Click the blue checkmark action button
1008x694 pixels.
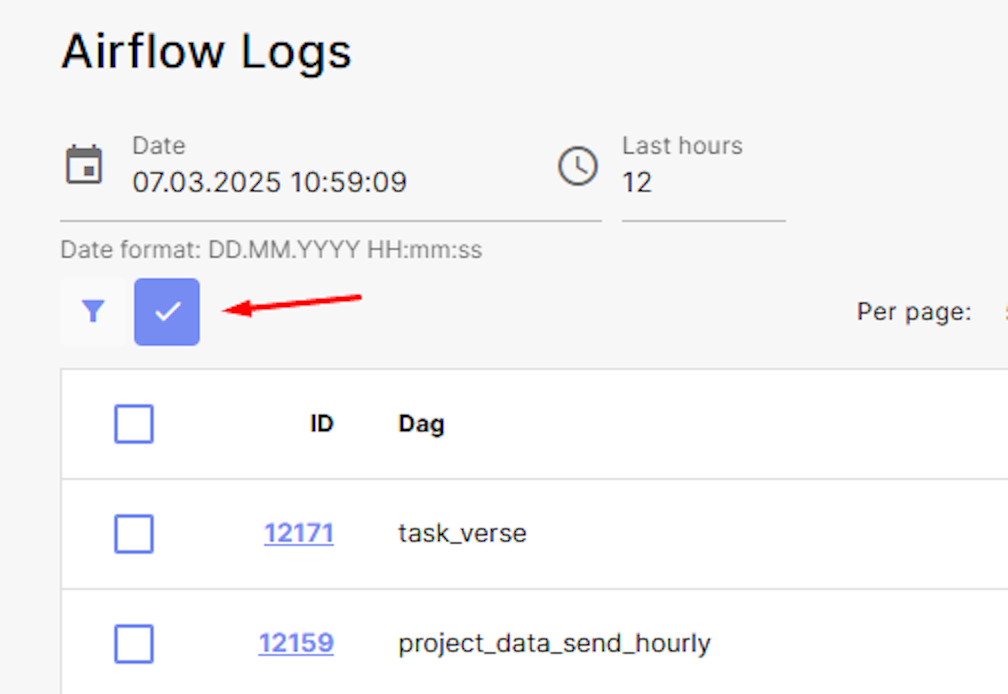tap(167, 312)
